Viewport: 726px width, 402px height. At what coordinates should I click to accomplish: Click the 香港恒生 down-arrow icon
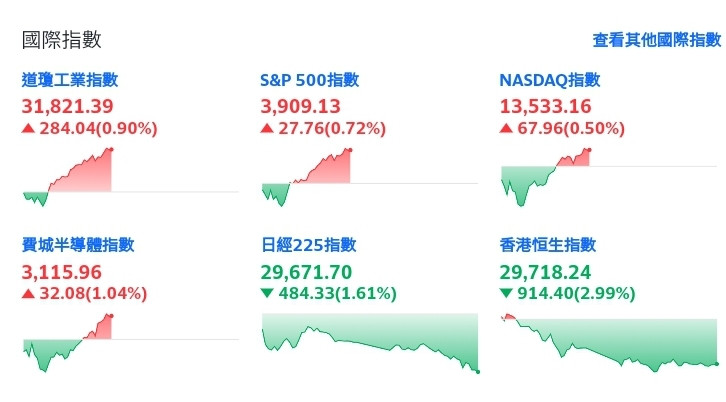tap(506, 294)
